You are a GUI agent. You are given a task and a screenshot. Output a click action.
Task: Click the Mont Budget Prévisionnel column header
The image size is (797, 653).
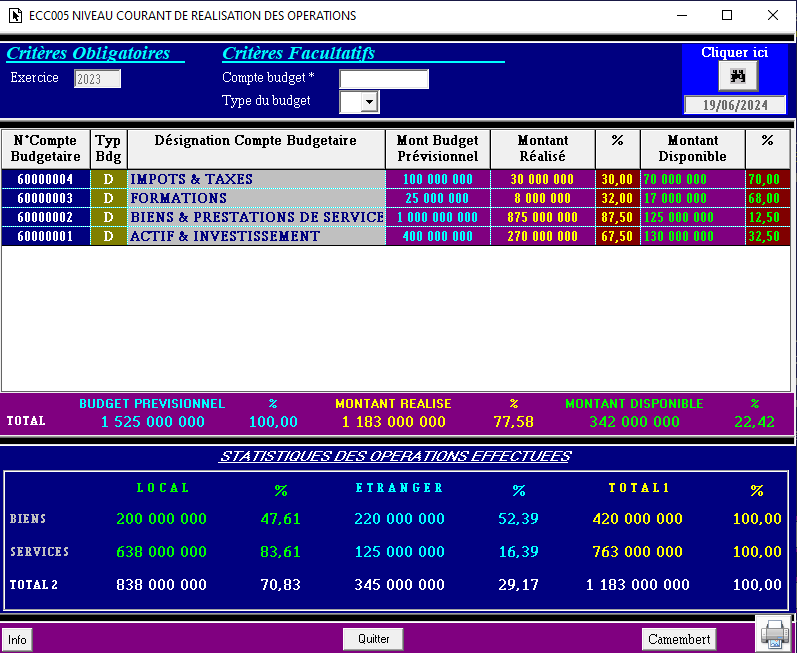point(437,148)
